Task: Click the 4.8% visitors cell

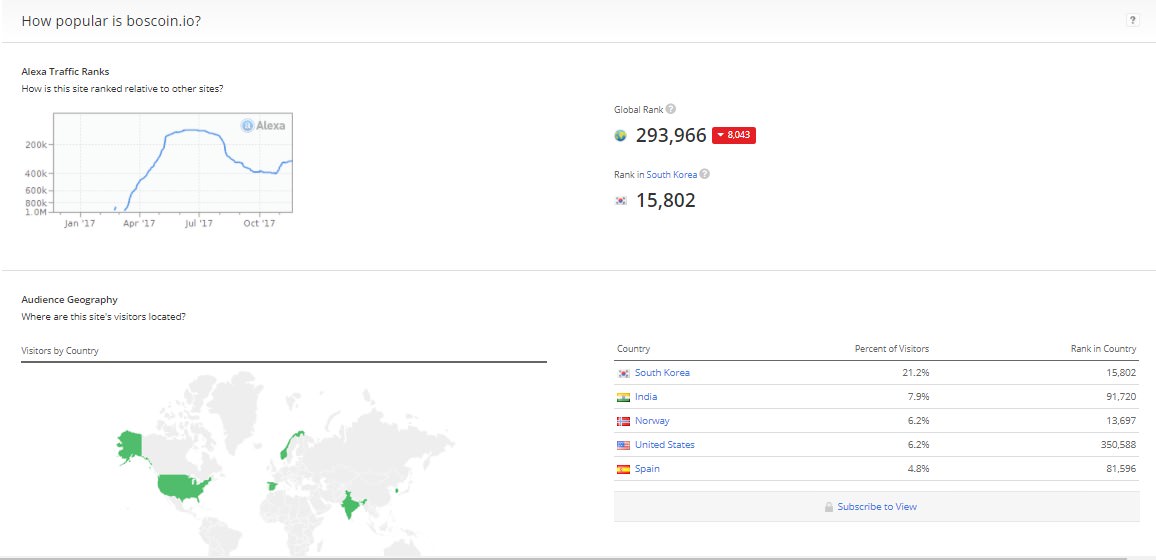Action: click(919, 469)
